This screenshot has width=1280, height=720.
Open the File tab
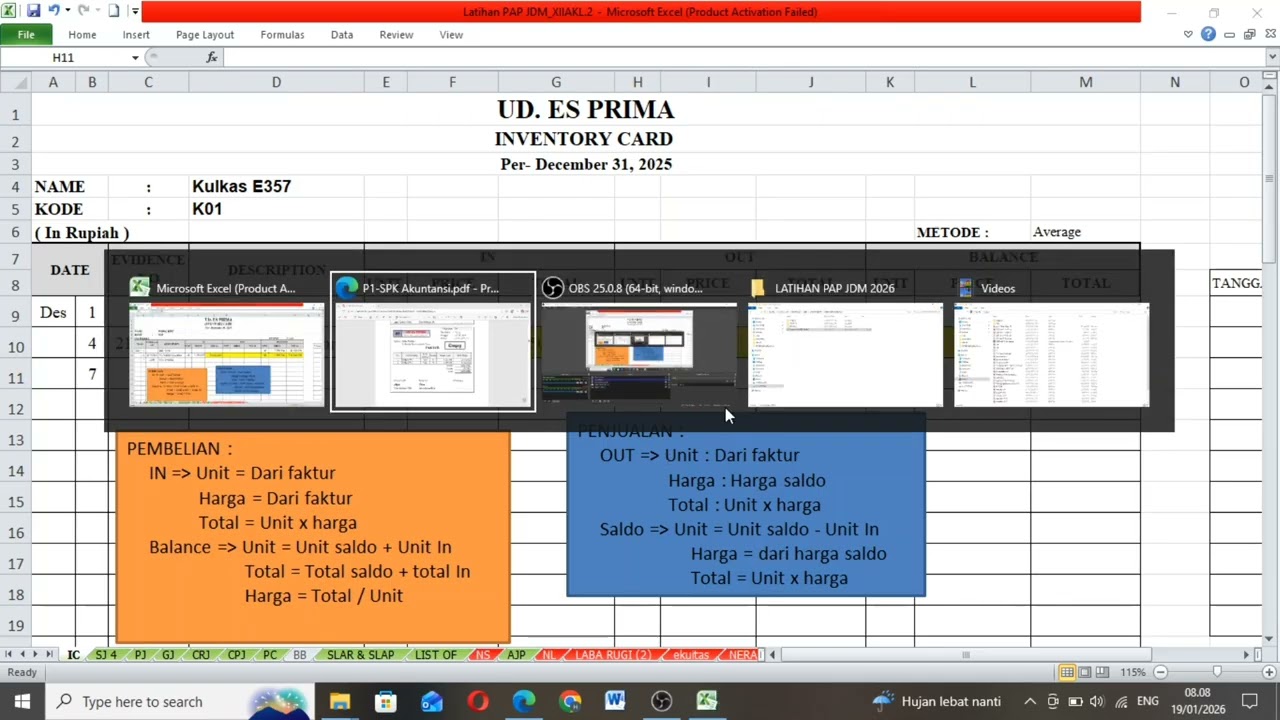pos(26,34)
